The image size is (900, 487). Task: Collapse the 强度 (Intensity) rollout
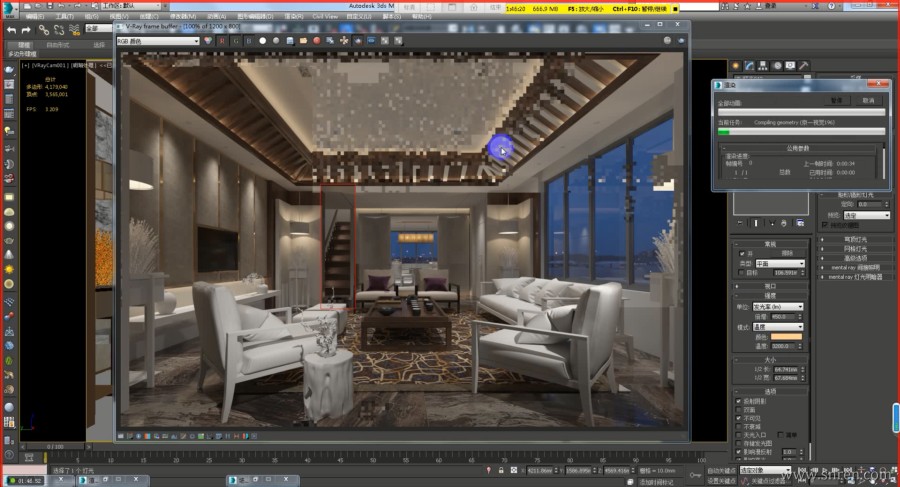pos(770,296)
